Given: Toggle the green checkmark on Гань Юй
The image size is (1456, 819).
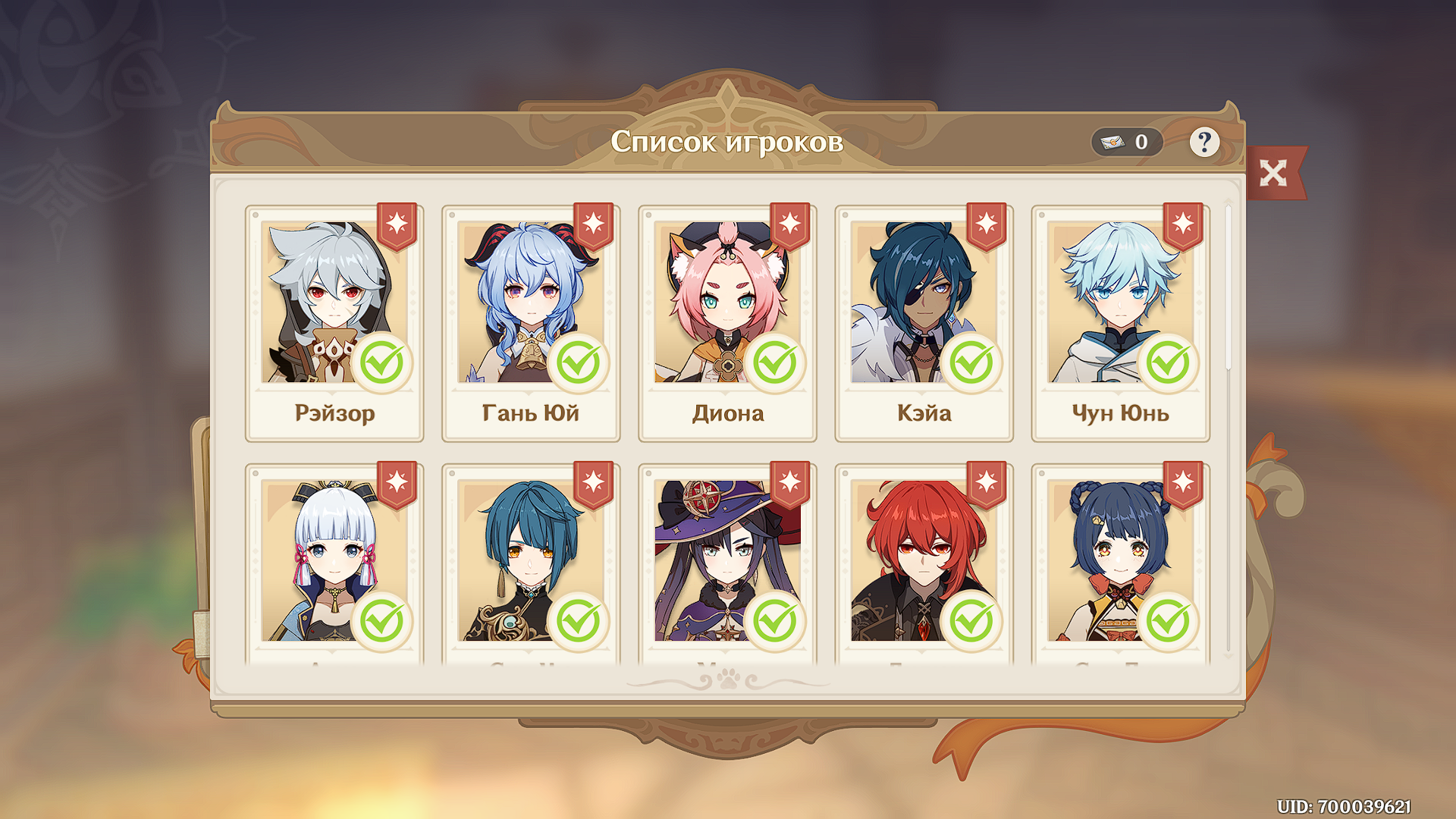Looking at the screenshot, I should [x=578, y=363].
